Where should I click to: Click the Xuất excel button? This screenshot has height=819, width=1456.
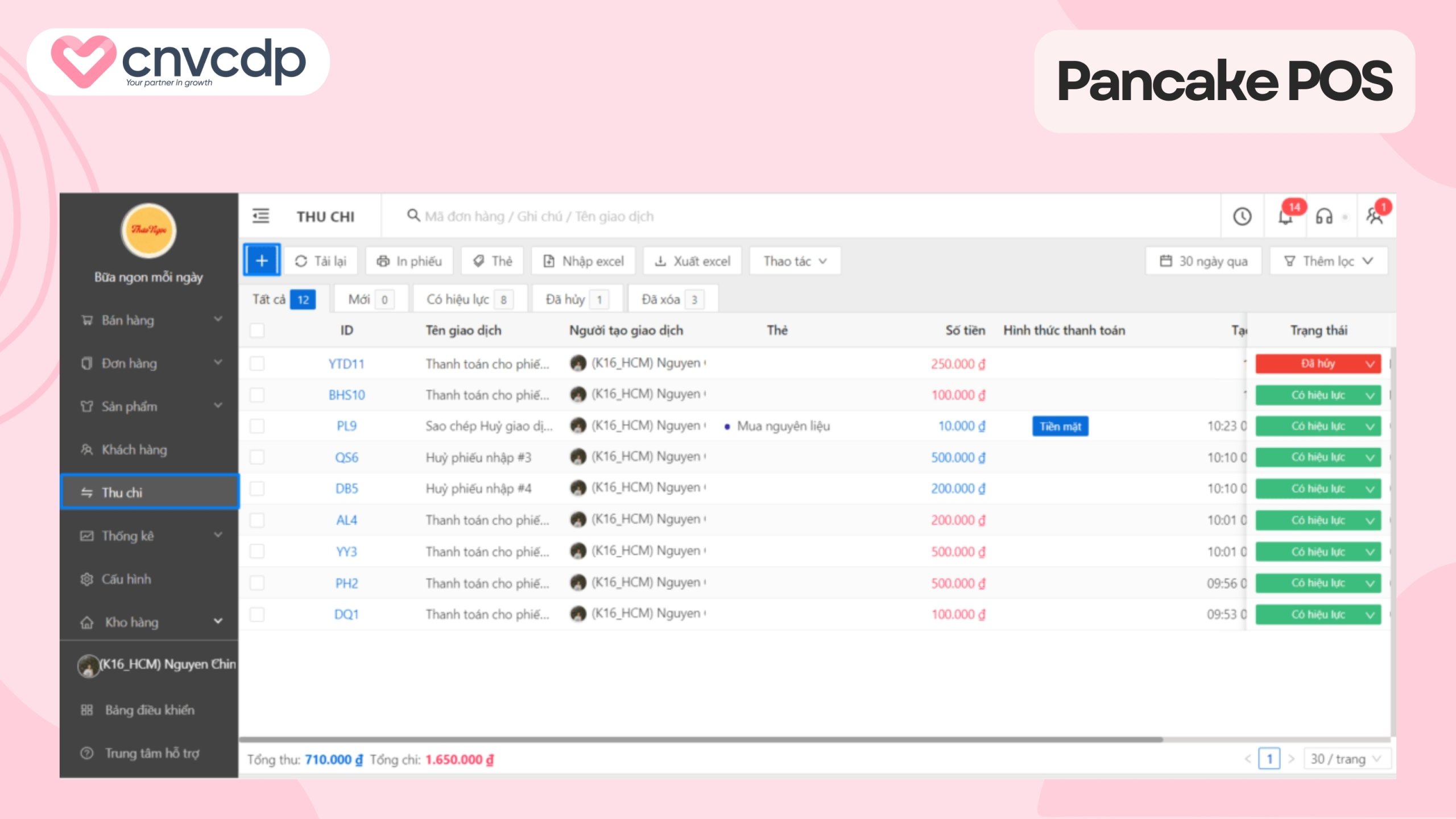pos(692,261)
